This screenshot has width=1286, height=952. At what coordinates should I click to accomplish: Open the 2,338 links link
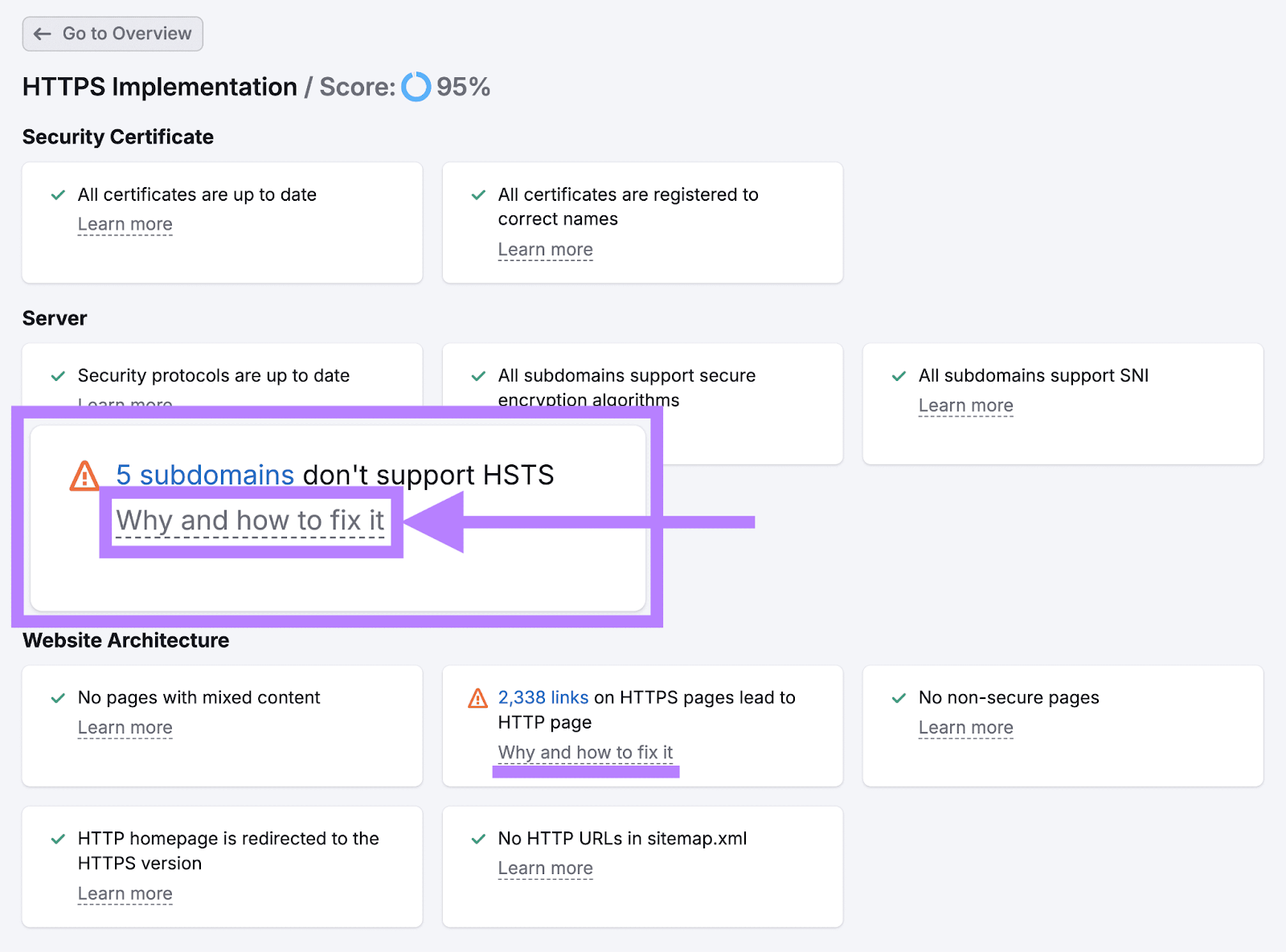(543, 697)
